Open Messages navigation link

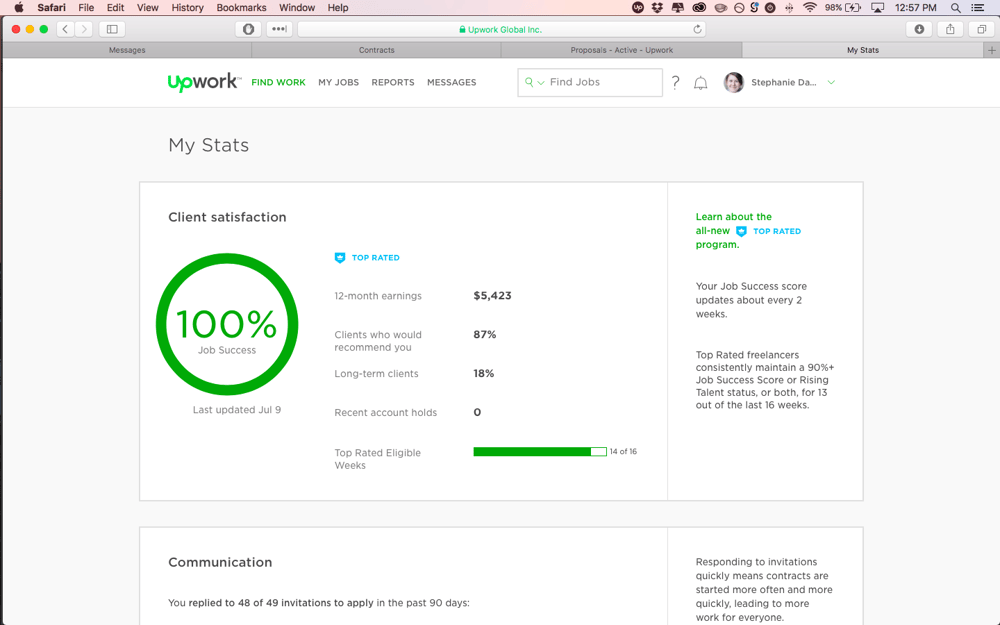[452, 82]
